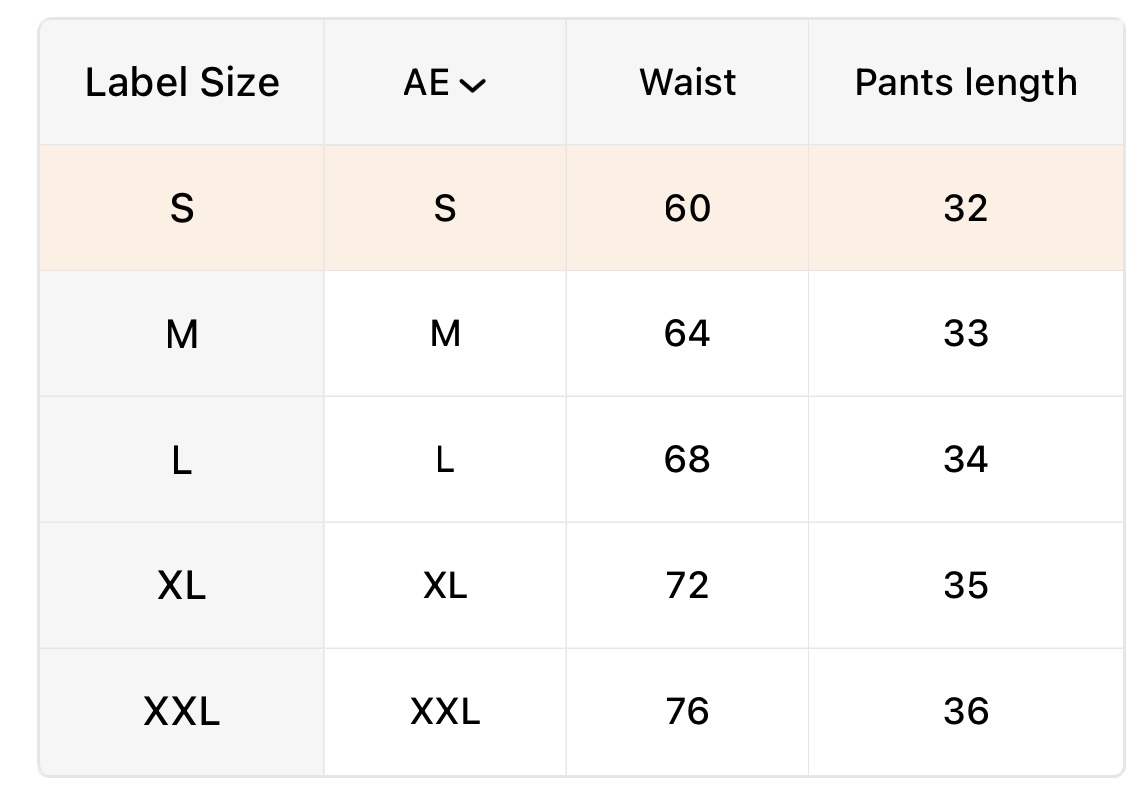
Task: Click waist value 64
Action: (687, 334)
